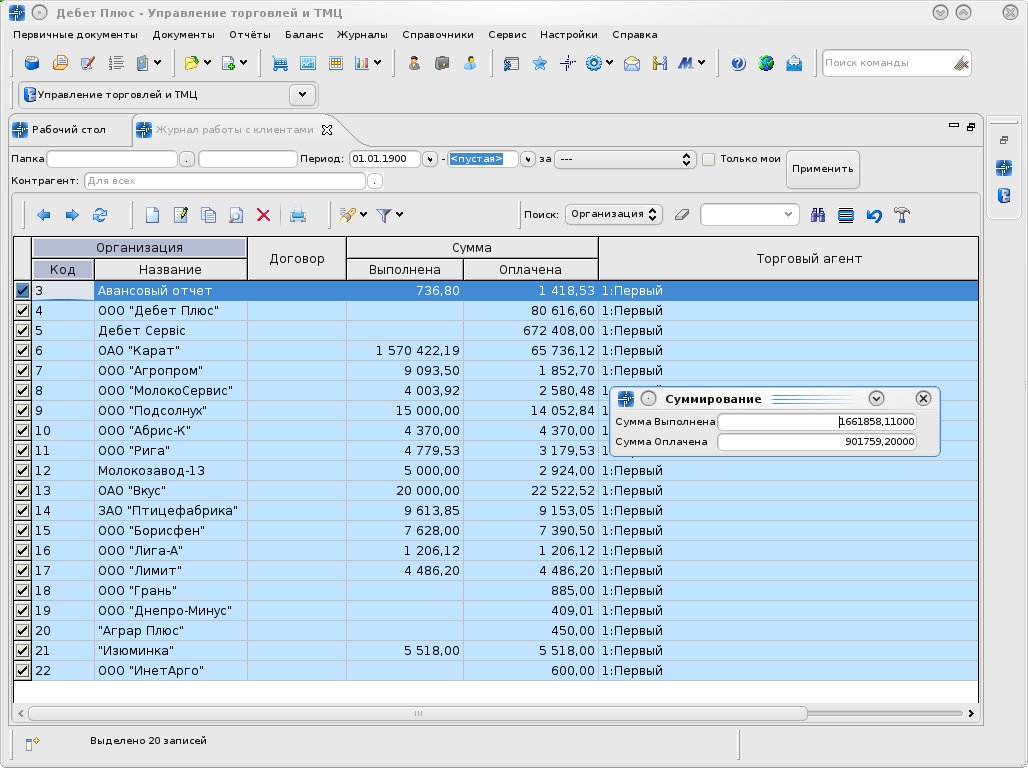Uncheck the row for ООО "ИнетАрго"

point(22,670)
